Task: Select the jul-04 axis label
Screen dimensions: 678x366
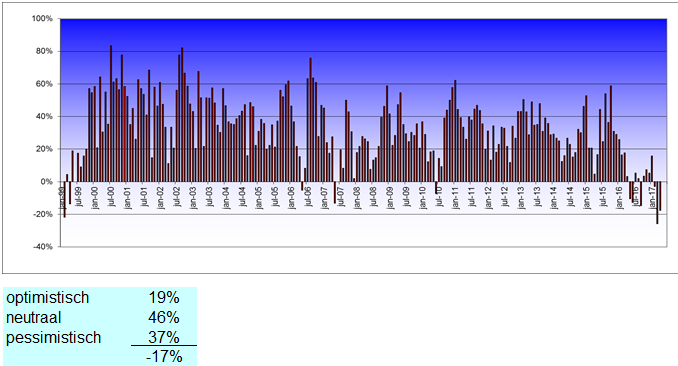Action: tap(242, 196)
